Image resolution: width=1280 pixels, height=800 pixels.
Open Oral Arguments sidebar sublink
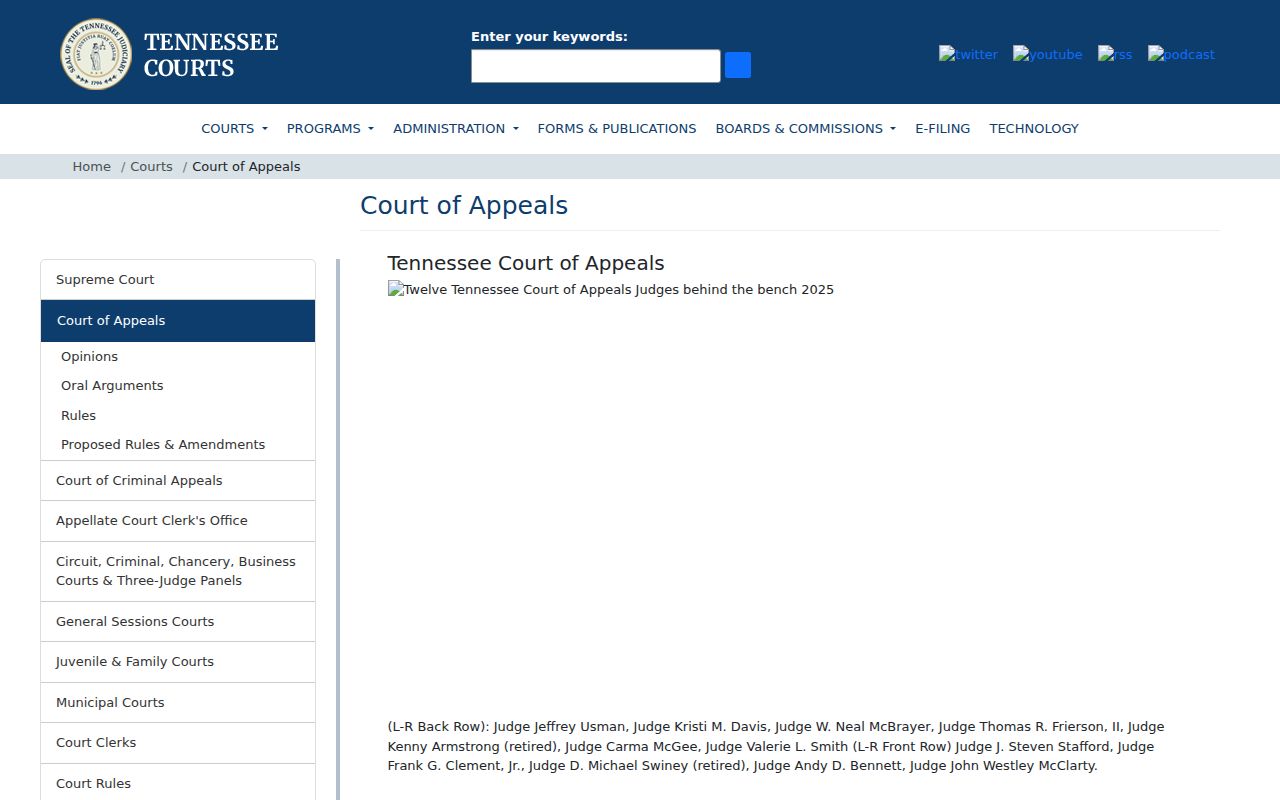coord(112,385)
